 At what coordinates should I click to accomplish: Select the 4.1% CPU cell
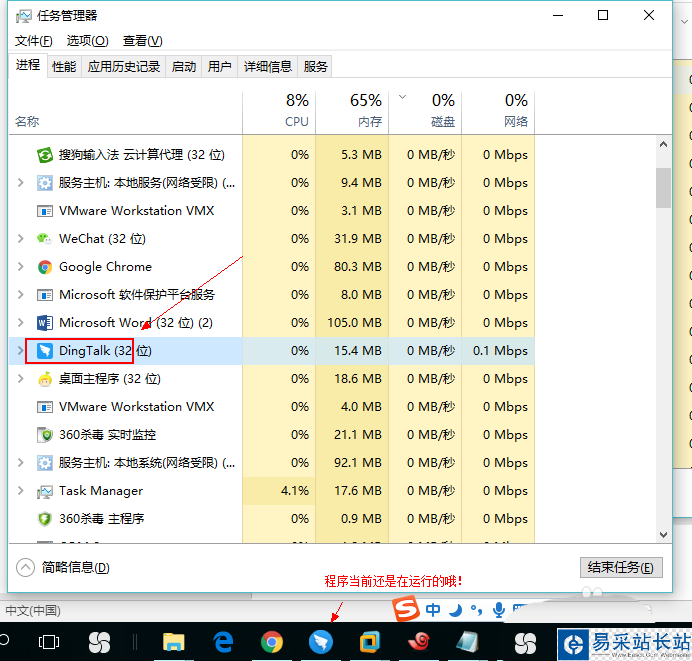tap(279, 491)
